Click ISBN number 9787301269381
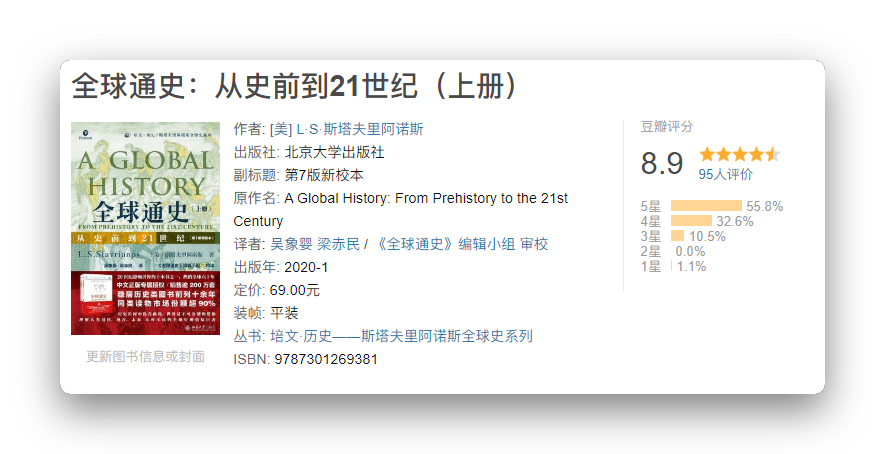The height and width of the screenshot is (454, 885). coord(326,360)
